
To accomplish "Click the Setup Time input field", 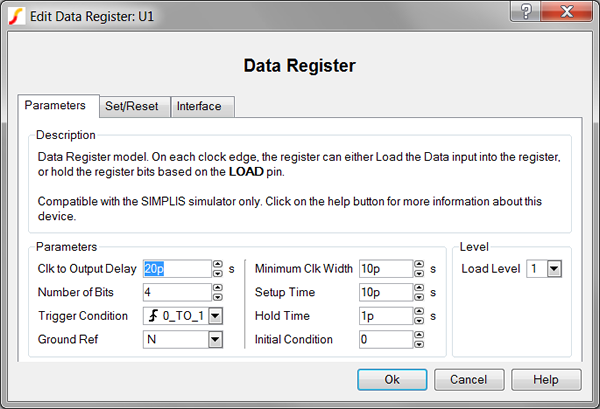I will [x=384, y=292].
